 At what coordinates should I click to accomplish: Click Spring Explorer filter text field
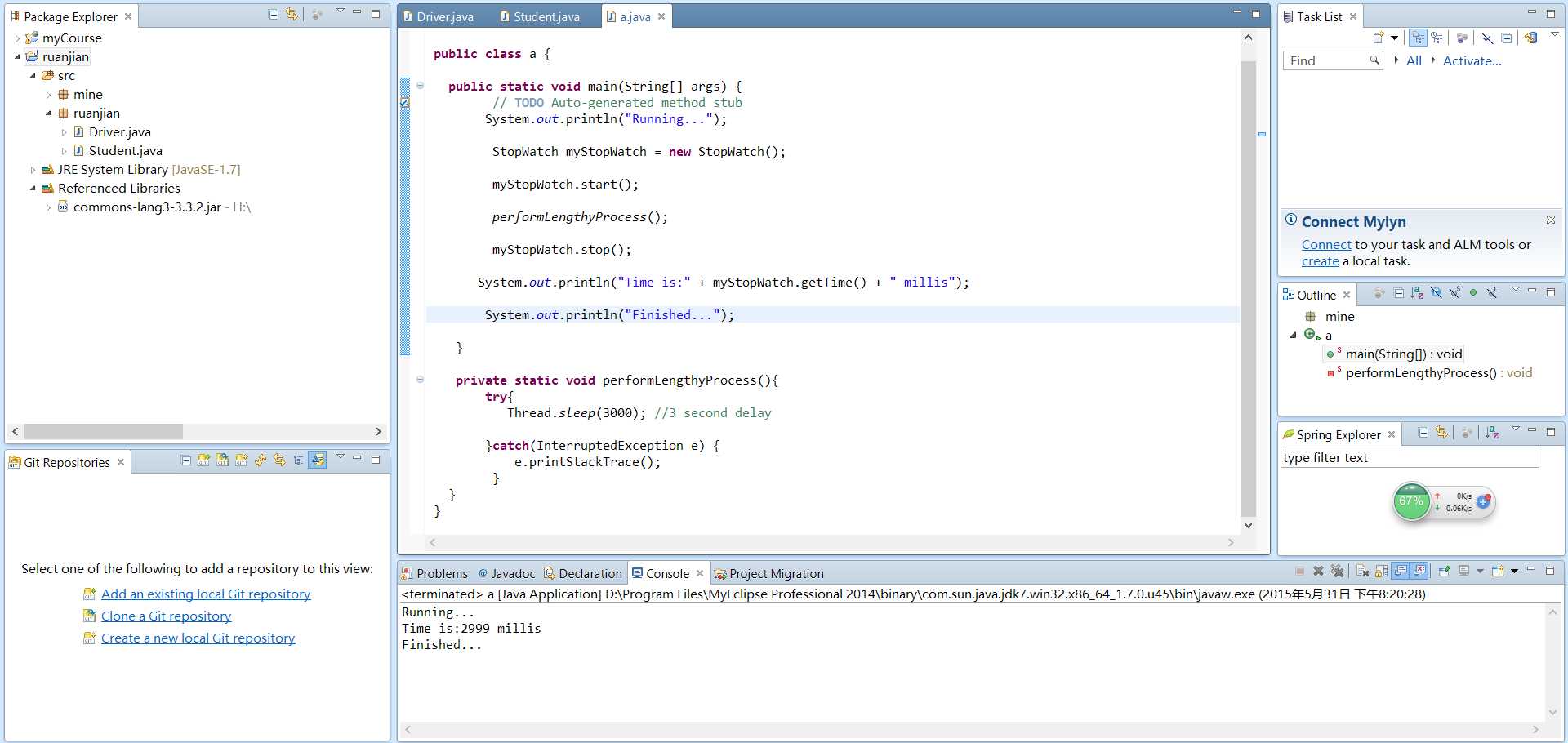[x=1410, y=457]
